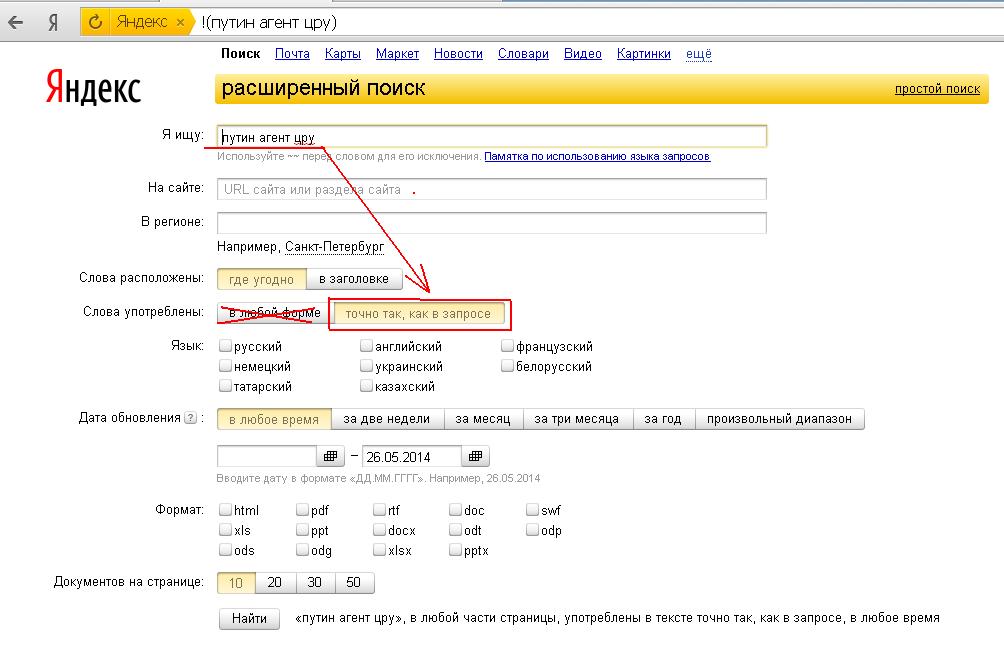
Task: Select где угодно word placement
Action: click(262, 279)
